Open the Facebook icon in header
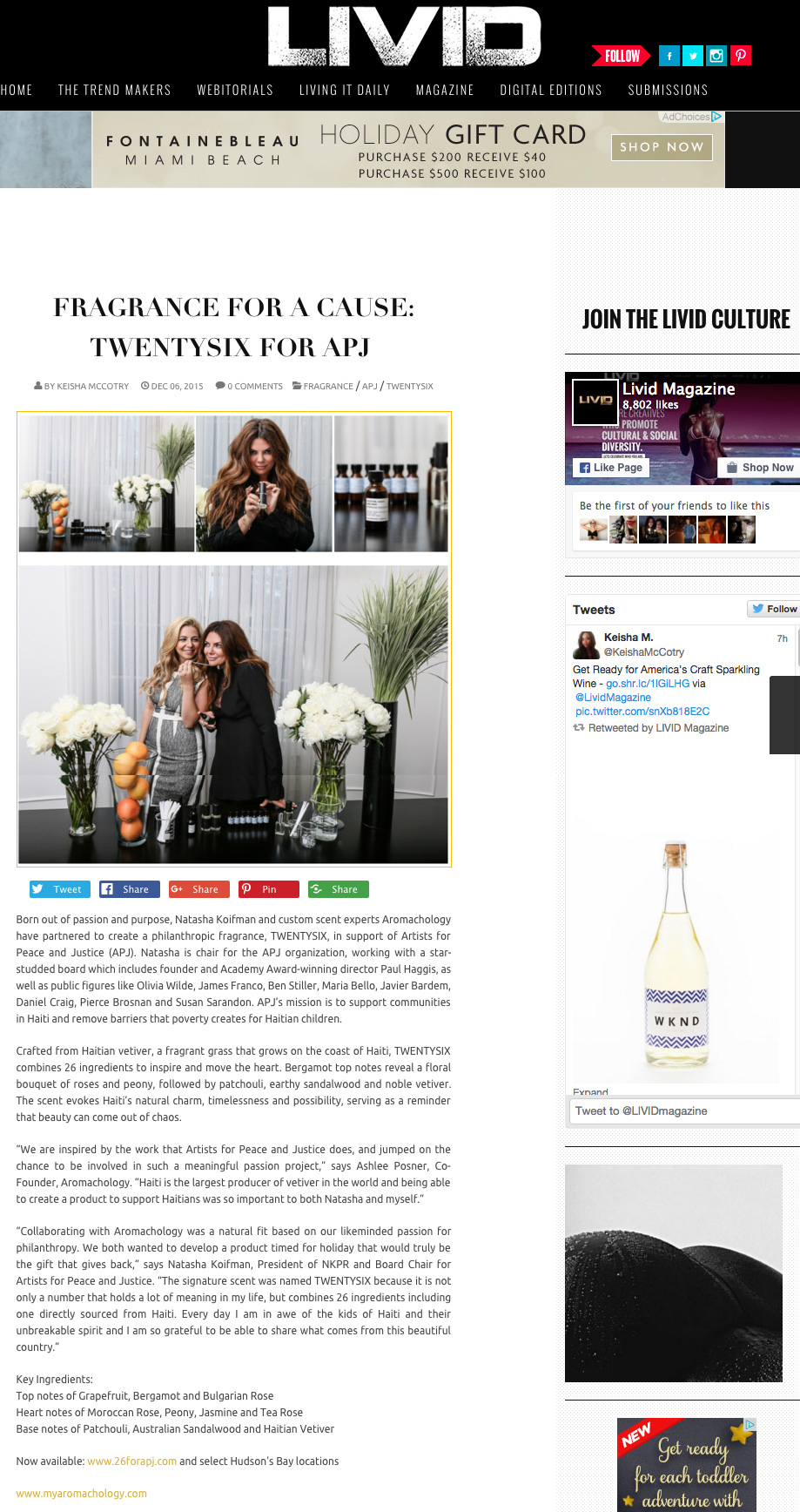 point(669,56)
